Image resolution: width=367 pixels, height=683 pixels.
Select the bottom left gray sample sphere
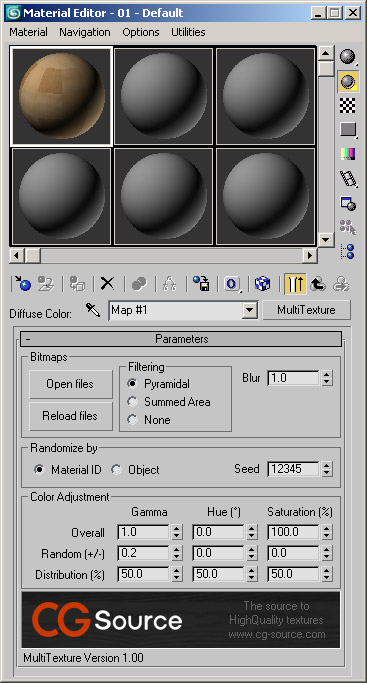tap(61, 196)
